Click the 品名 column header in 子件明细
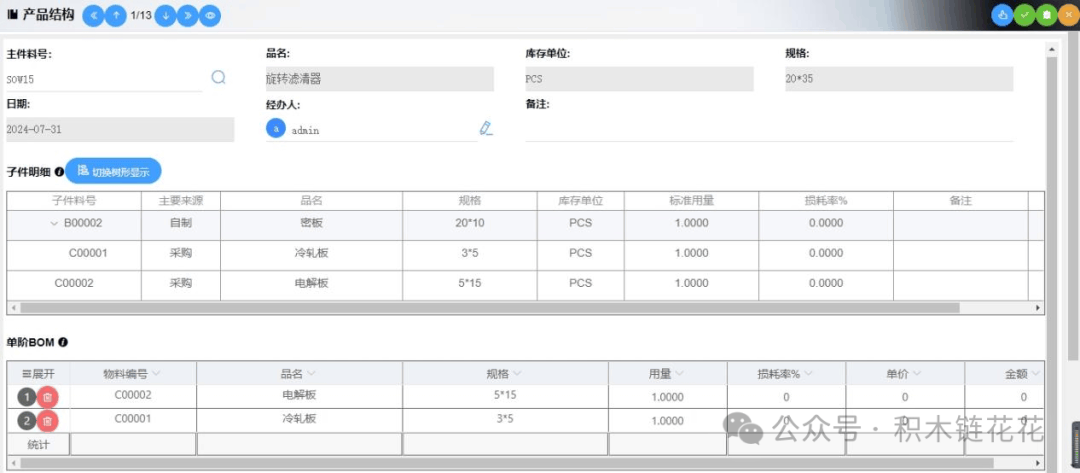 coord(311,201)
